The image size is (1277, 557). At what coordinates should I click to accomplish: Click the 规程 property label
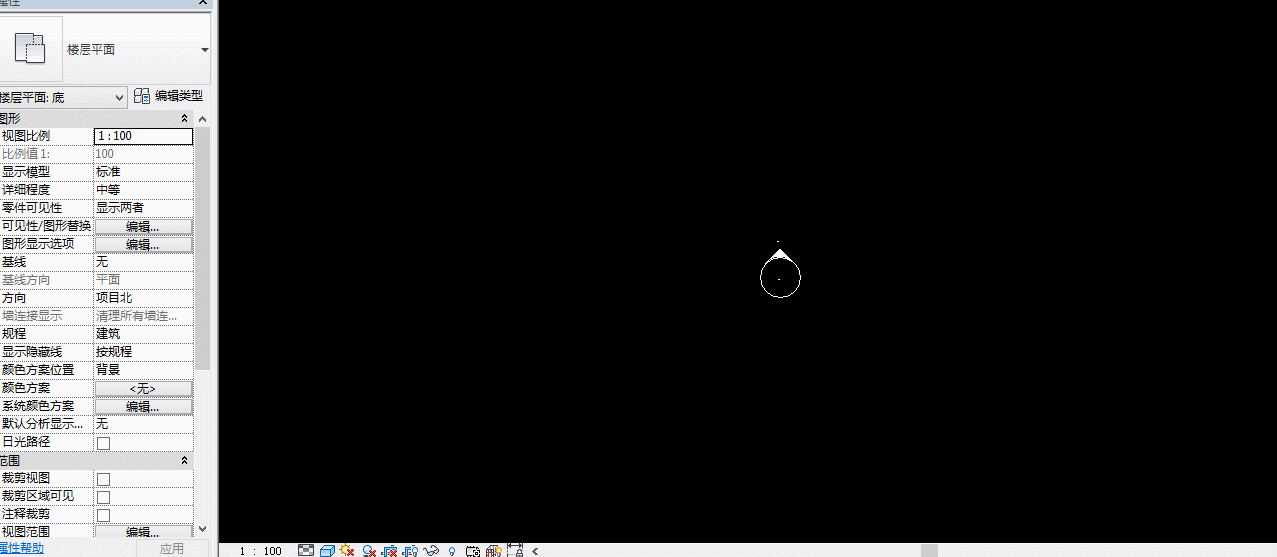point(13,334)
